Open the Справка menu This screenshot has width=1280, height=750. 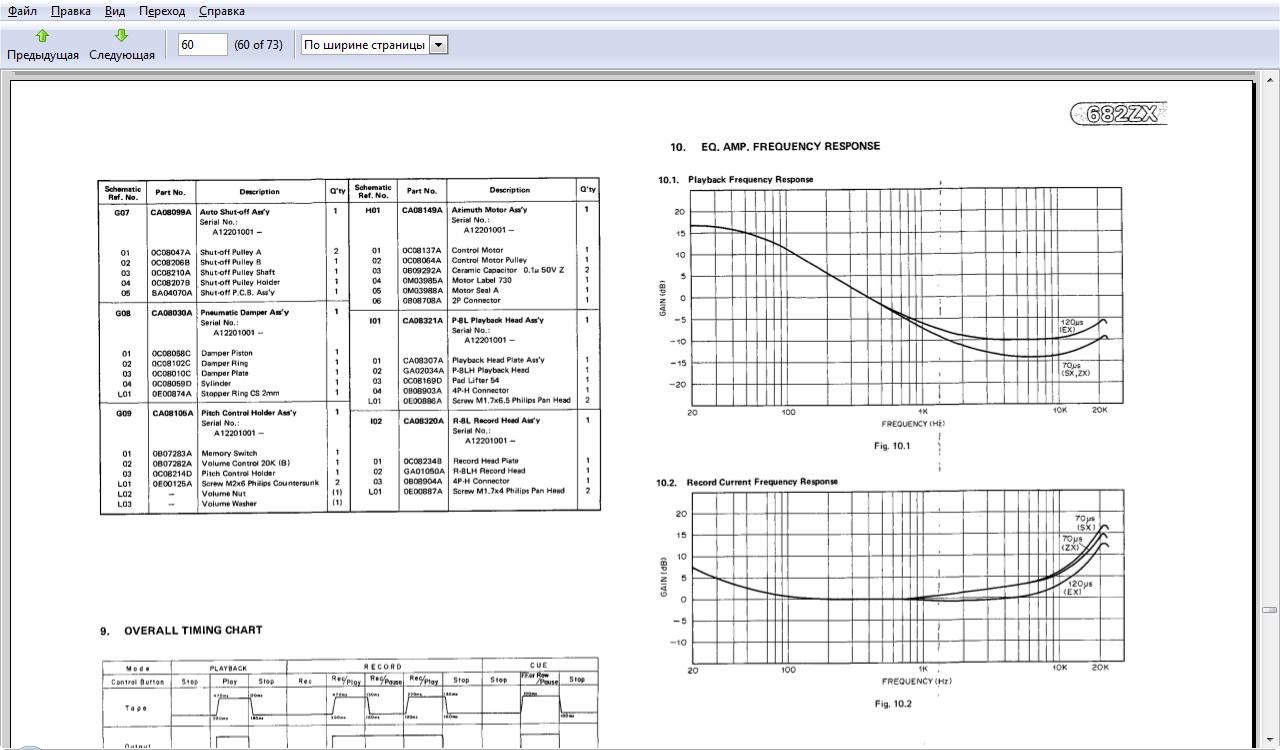click(x=221, y=11)
